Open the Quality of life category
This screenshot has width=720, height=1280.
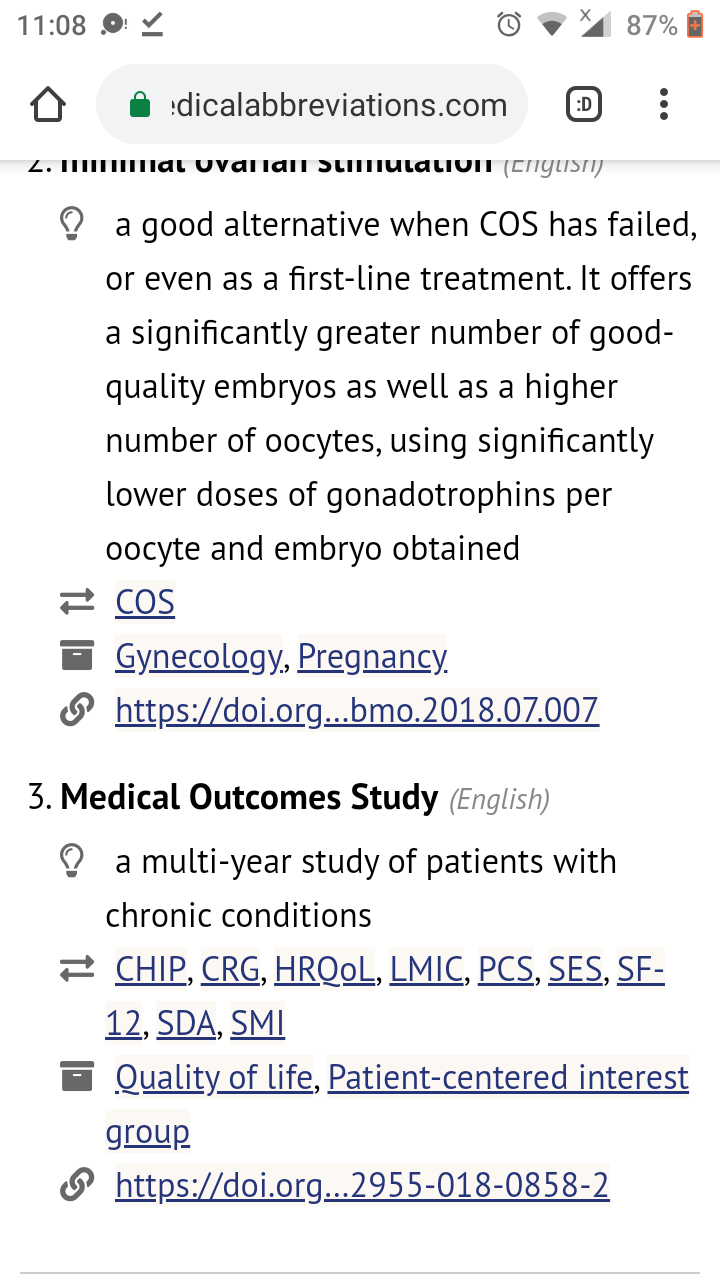pos(214,1077)
